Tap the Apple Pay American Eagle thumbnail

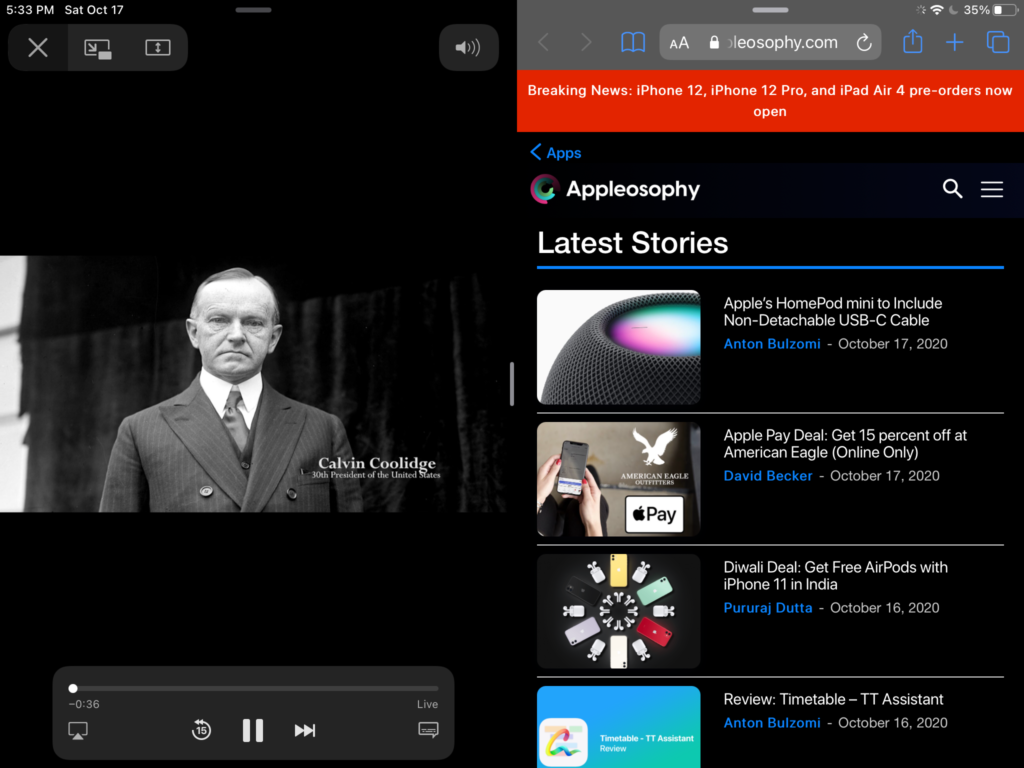pyautogui.click(x=618, y=479)
